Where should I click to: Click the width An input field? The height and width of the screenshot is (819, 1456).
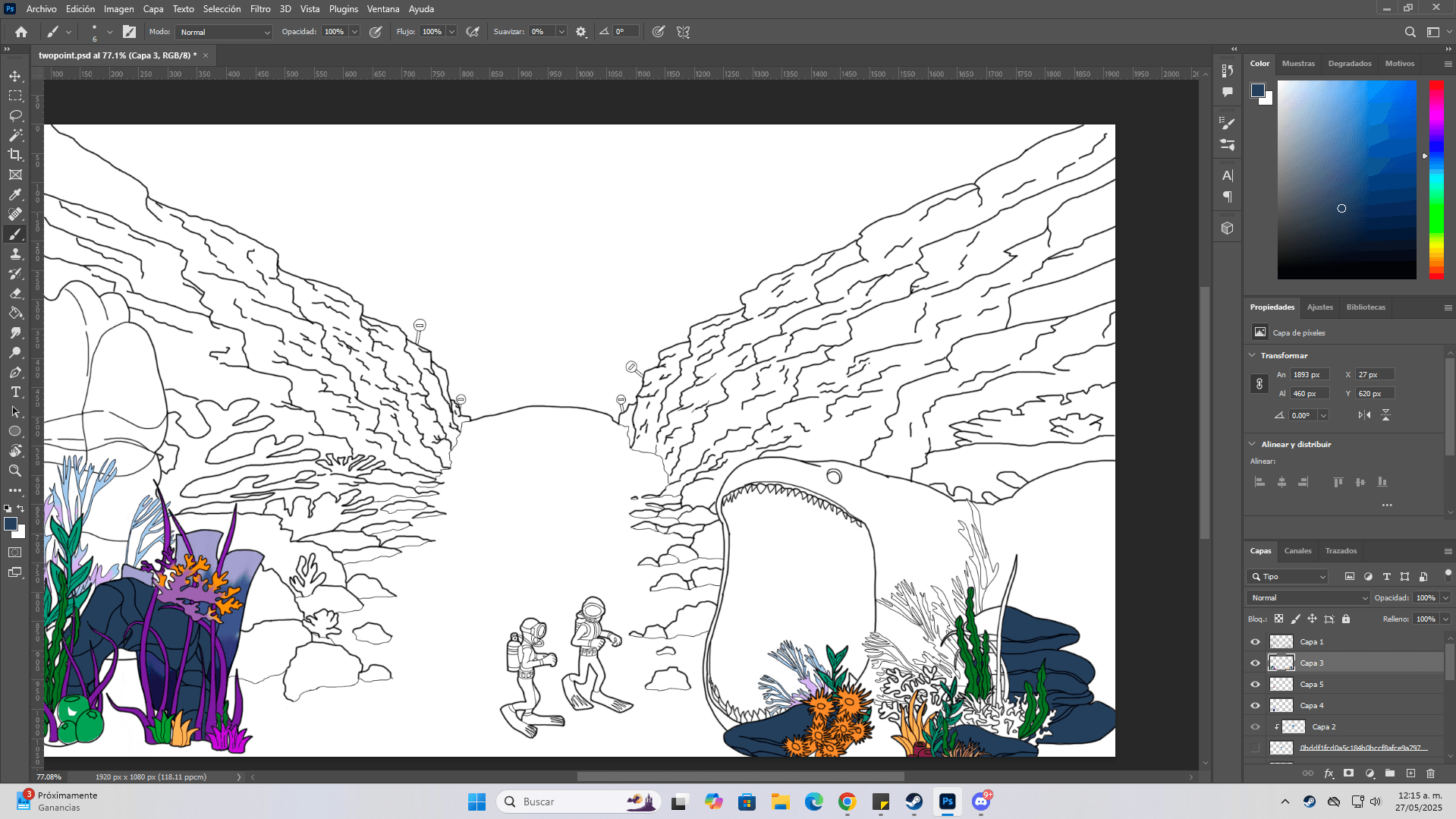pos(1310,375)
